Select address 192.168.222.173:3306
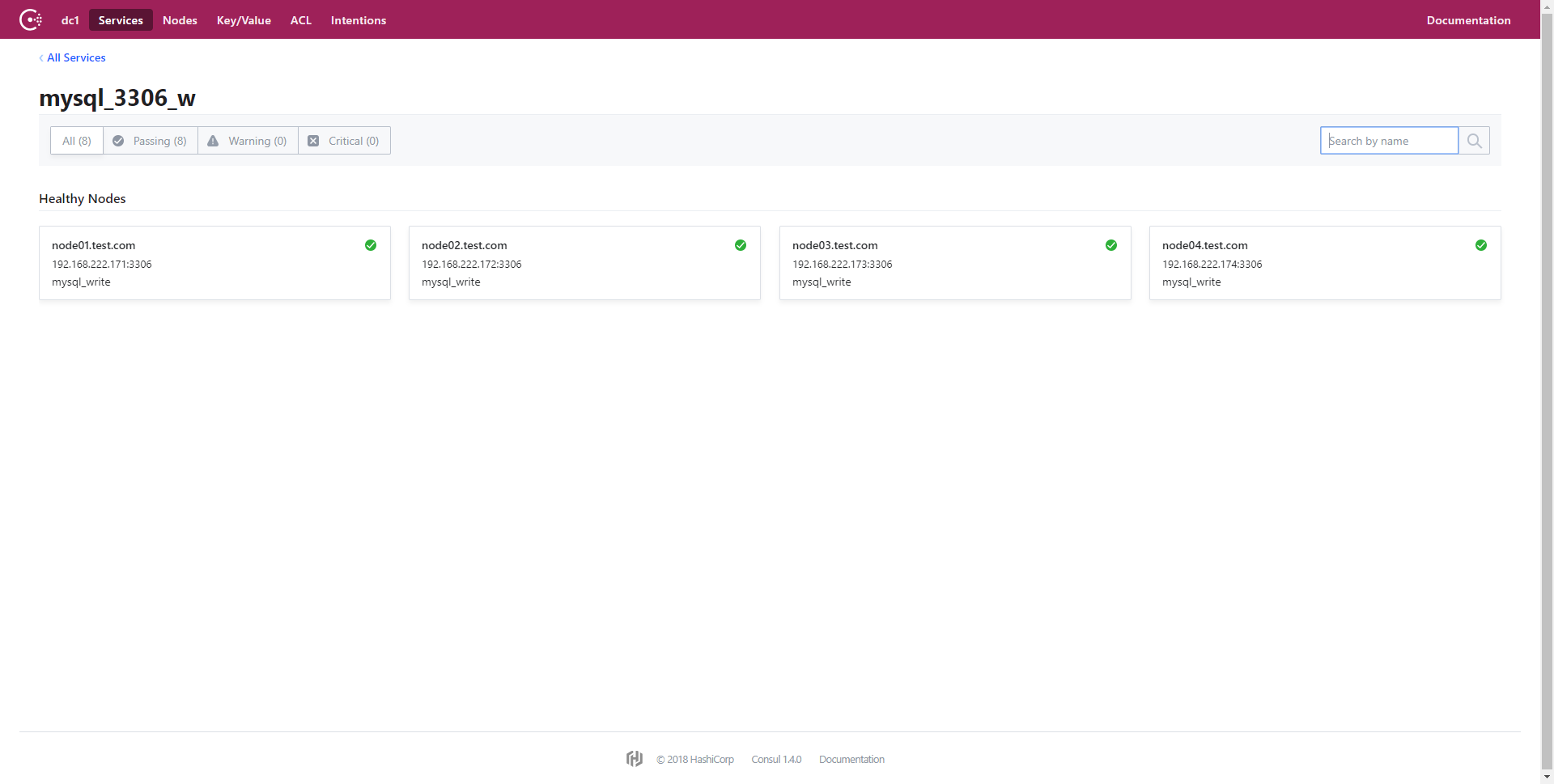 843,265
